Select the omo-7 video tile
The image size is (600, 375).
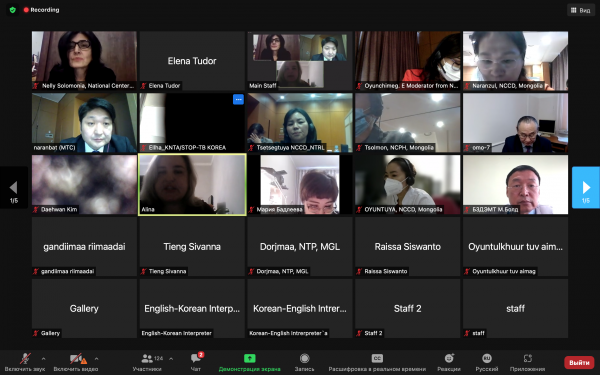(x=515, y=122)
